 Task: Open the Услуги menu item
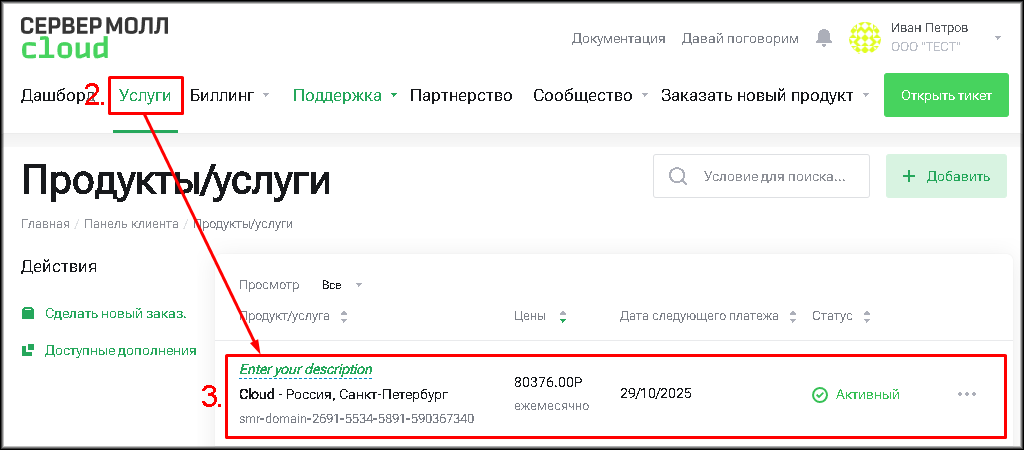click(x=145, y=96)
